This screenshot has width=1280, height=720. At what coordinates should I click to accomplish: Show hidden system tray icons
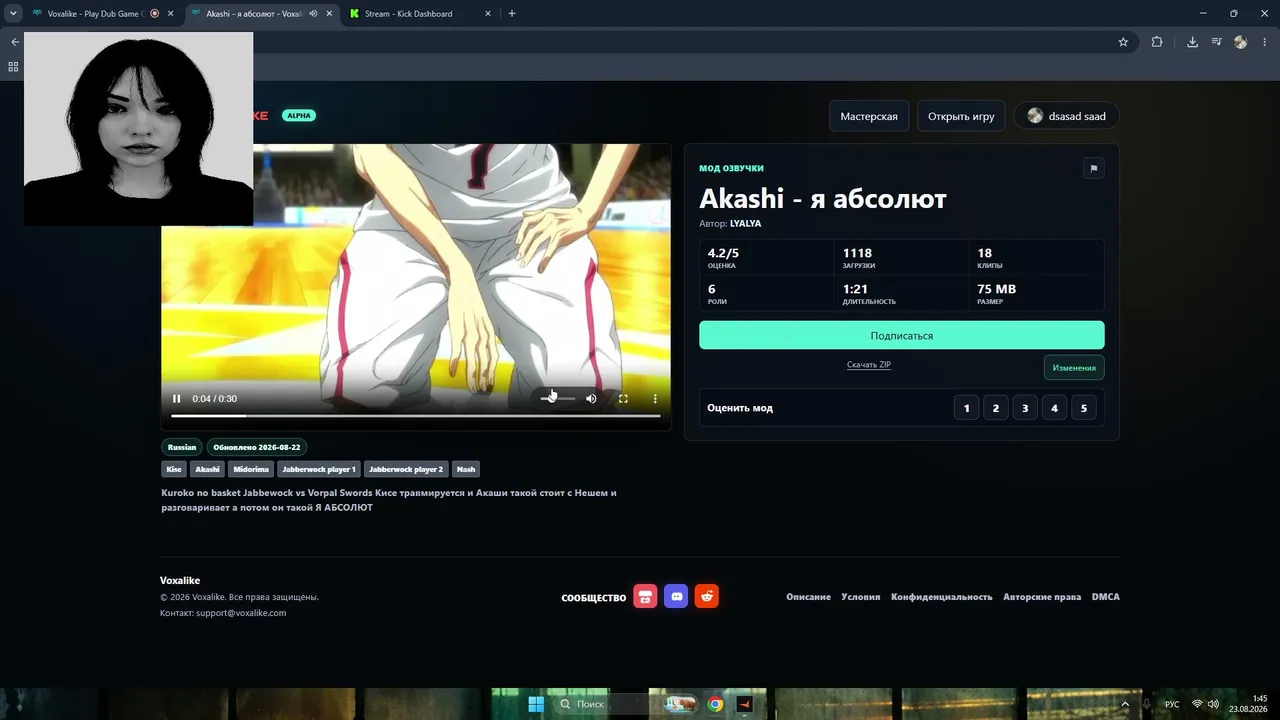[1125, 704]
